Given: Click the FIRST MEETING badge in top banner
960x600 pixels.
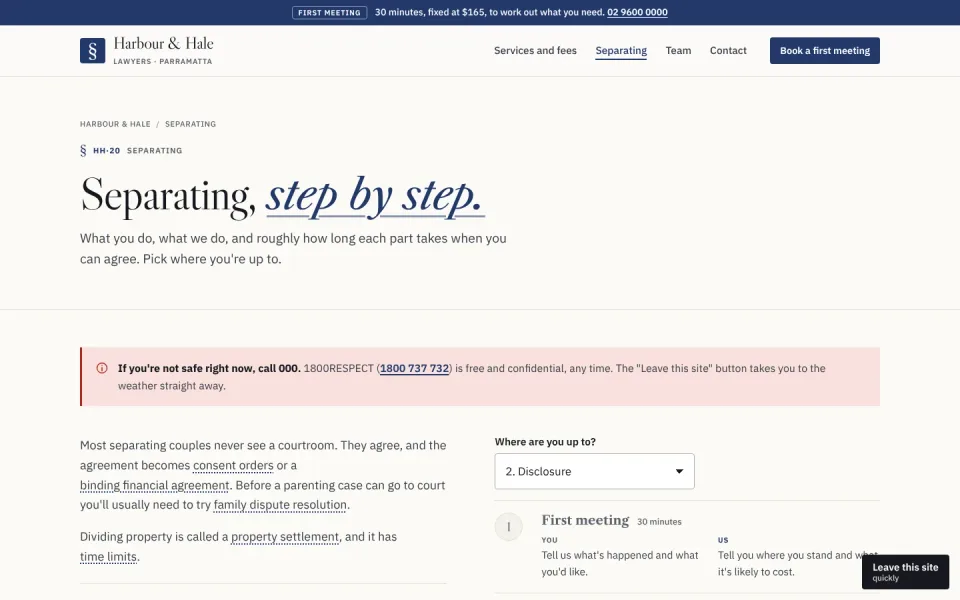Looking at the screenshot, I should (x=329, y=12).
